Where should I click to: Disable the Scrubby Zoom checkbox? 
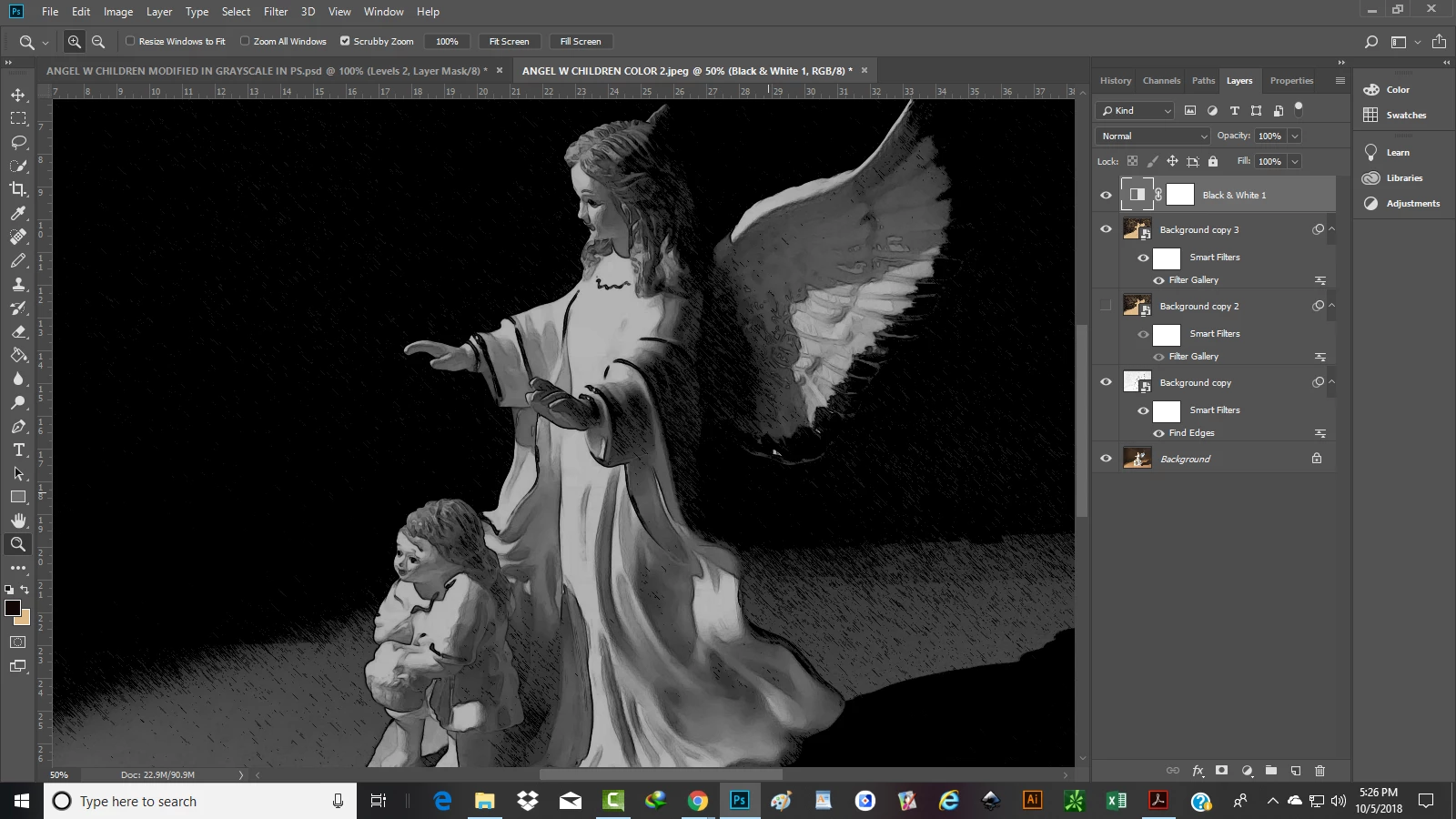click(345, 41)
